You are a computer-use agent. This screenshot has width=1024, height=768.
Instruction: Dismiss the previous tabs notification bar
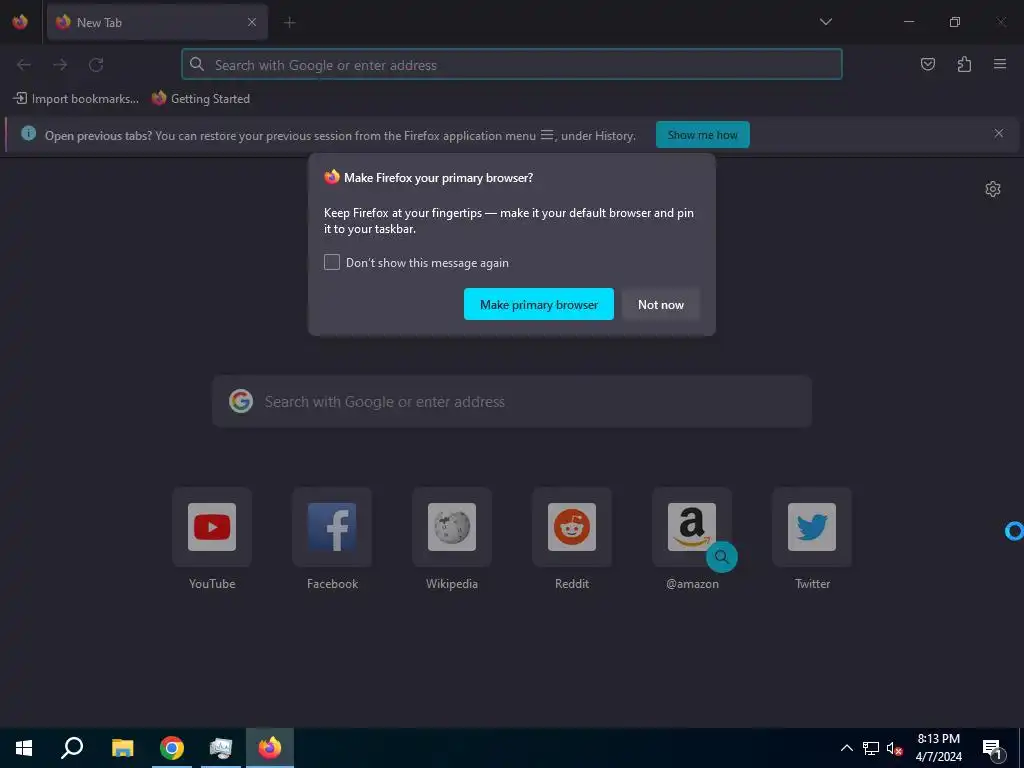coord(999,133)
